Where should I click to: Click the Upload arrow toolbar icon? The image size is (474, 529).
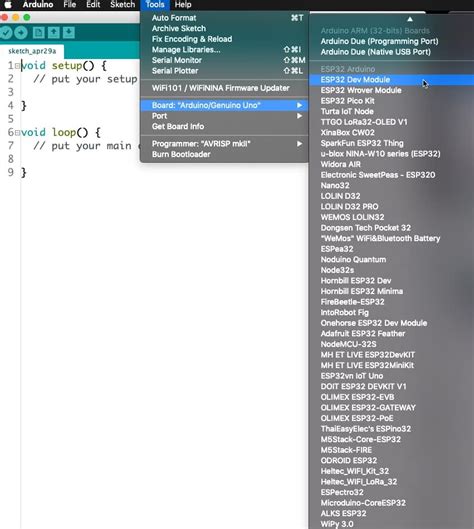point(21,33)
